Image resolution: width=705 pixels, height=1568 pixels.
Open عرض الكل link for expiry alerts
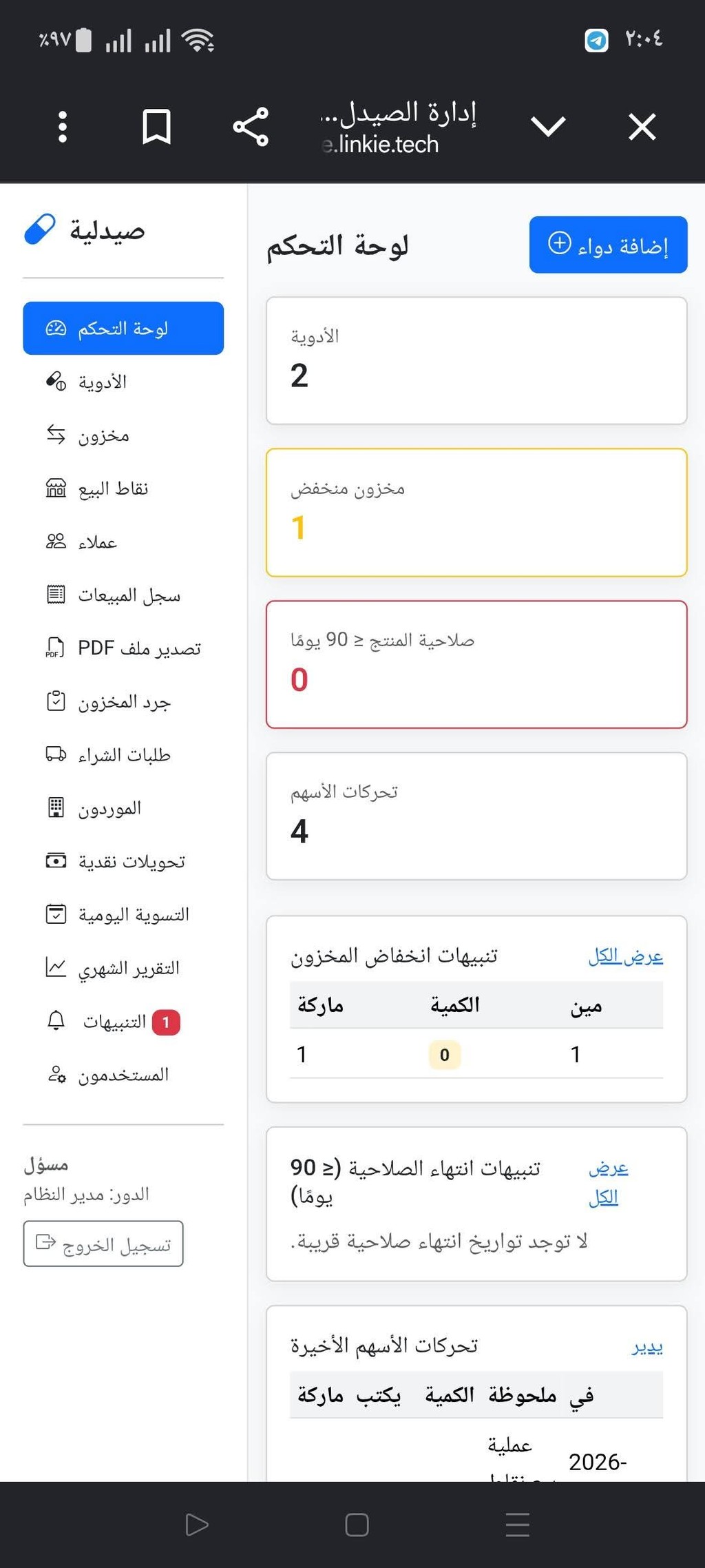coord(609,1182)
